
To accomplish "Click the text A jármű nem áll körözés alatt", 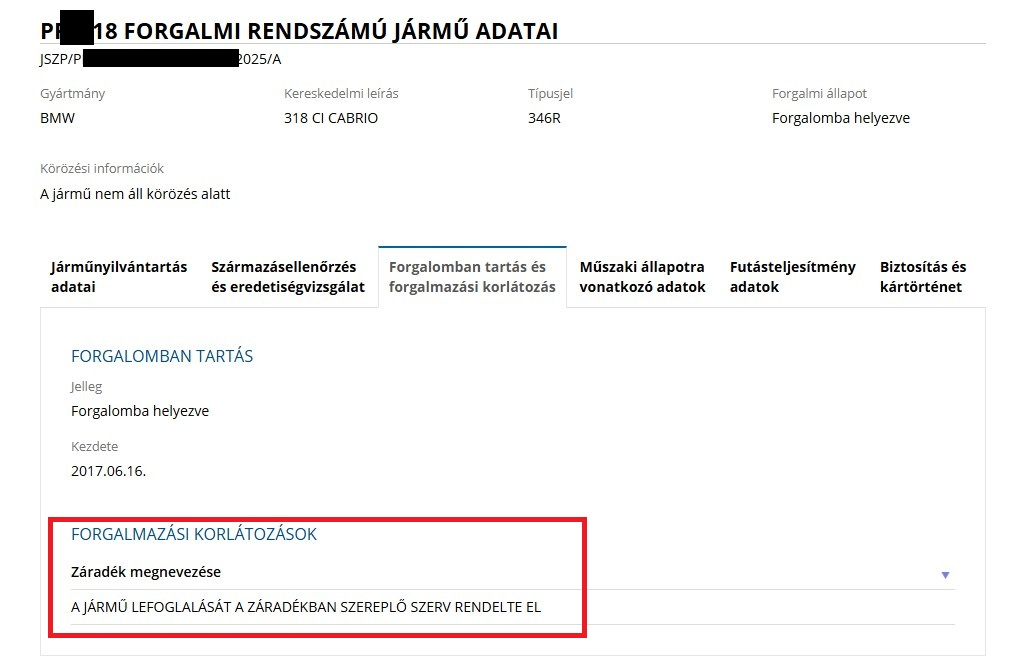I will tap(135, 194).
